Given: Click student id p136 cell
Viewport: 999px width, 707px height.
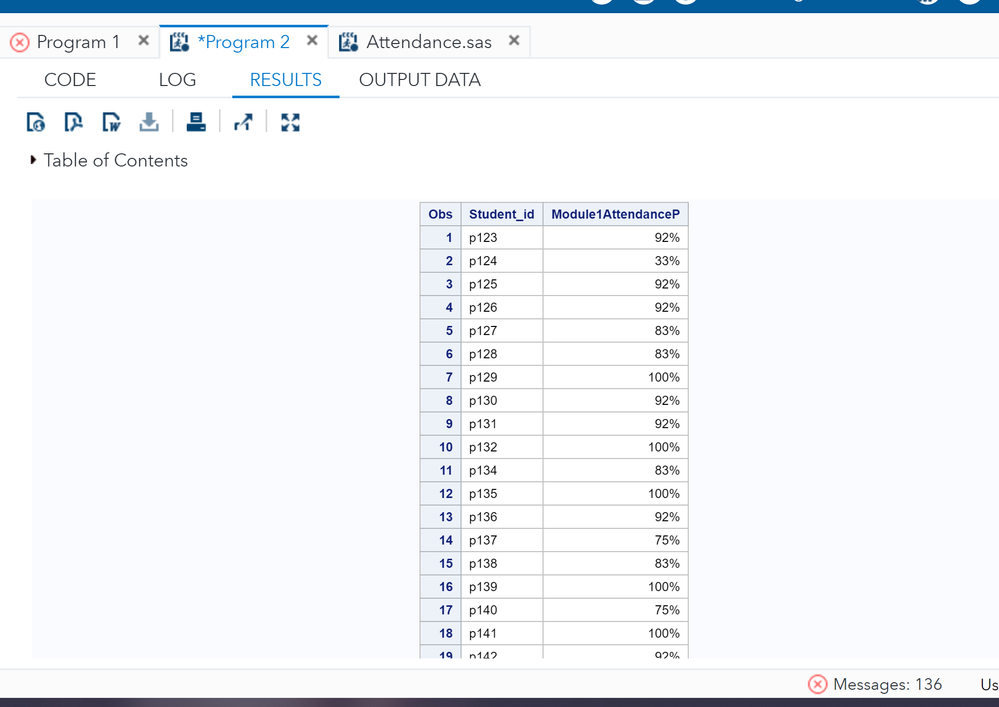Looking at the screenshot, I should pos(501,517).
